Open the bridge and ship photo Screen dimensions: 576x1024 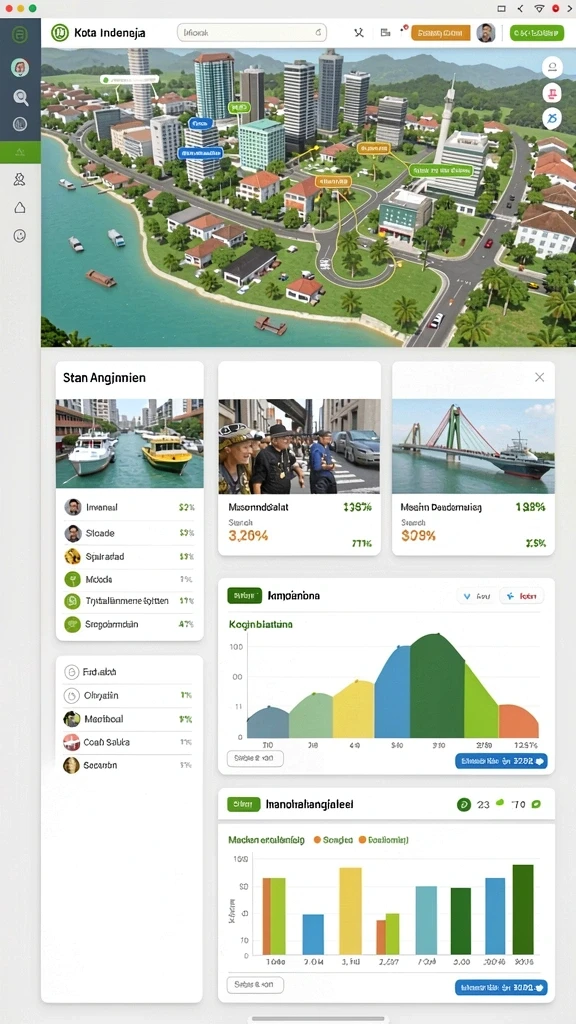473,446
